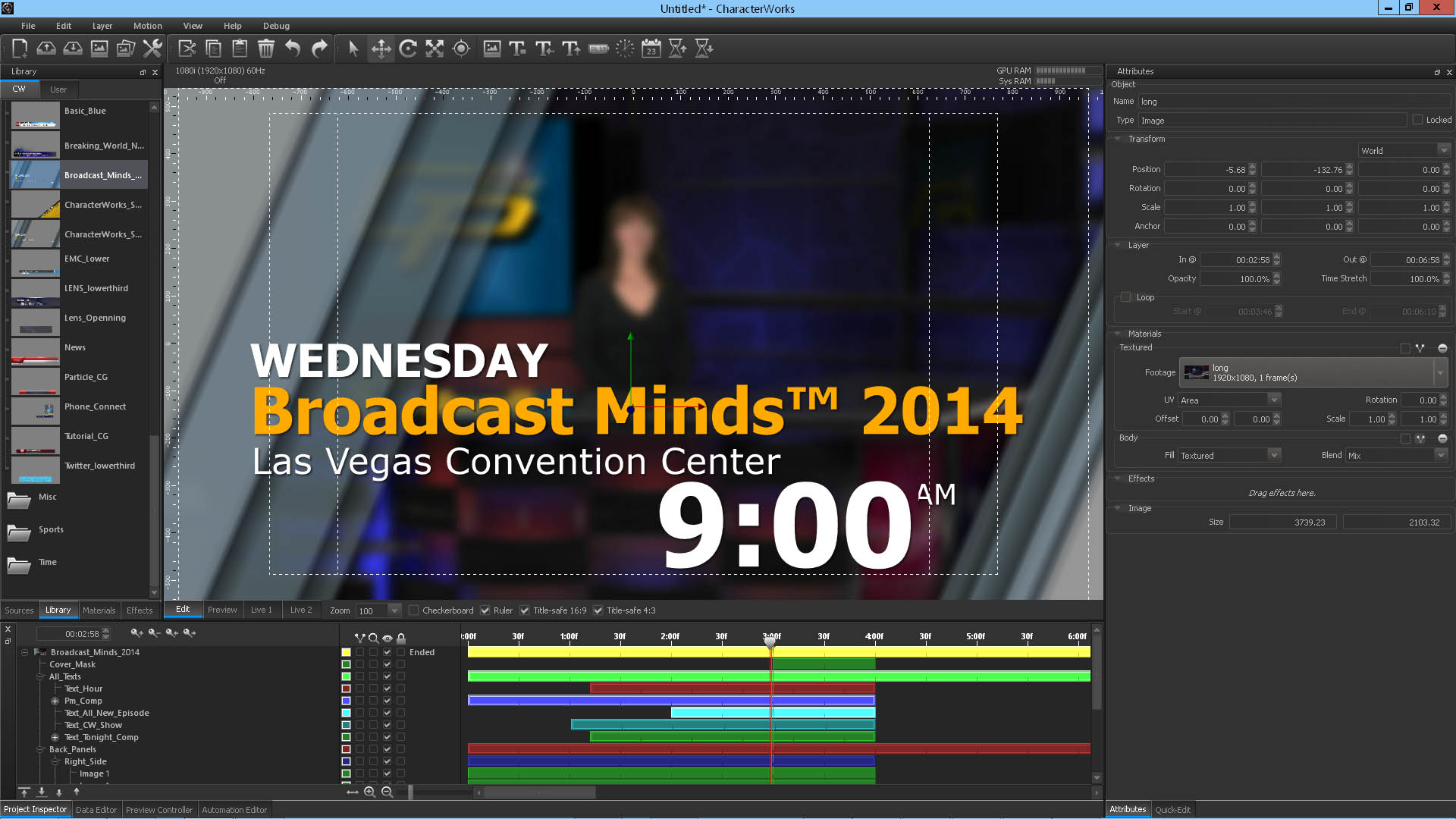Open the Motion menu

coord(147,26)
